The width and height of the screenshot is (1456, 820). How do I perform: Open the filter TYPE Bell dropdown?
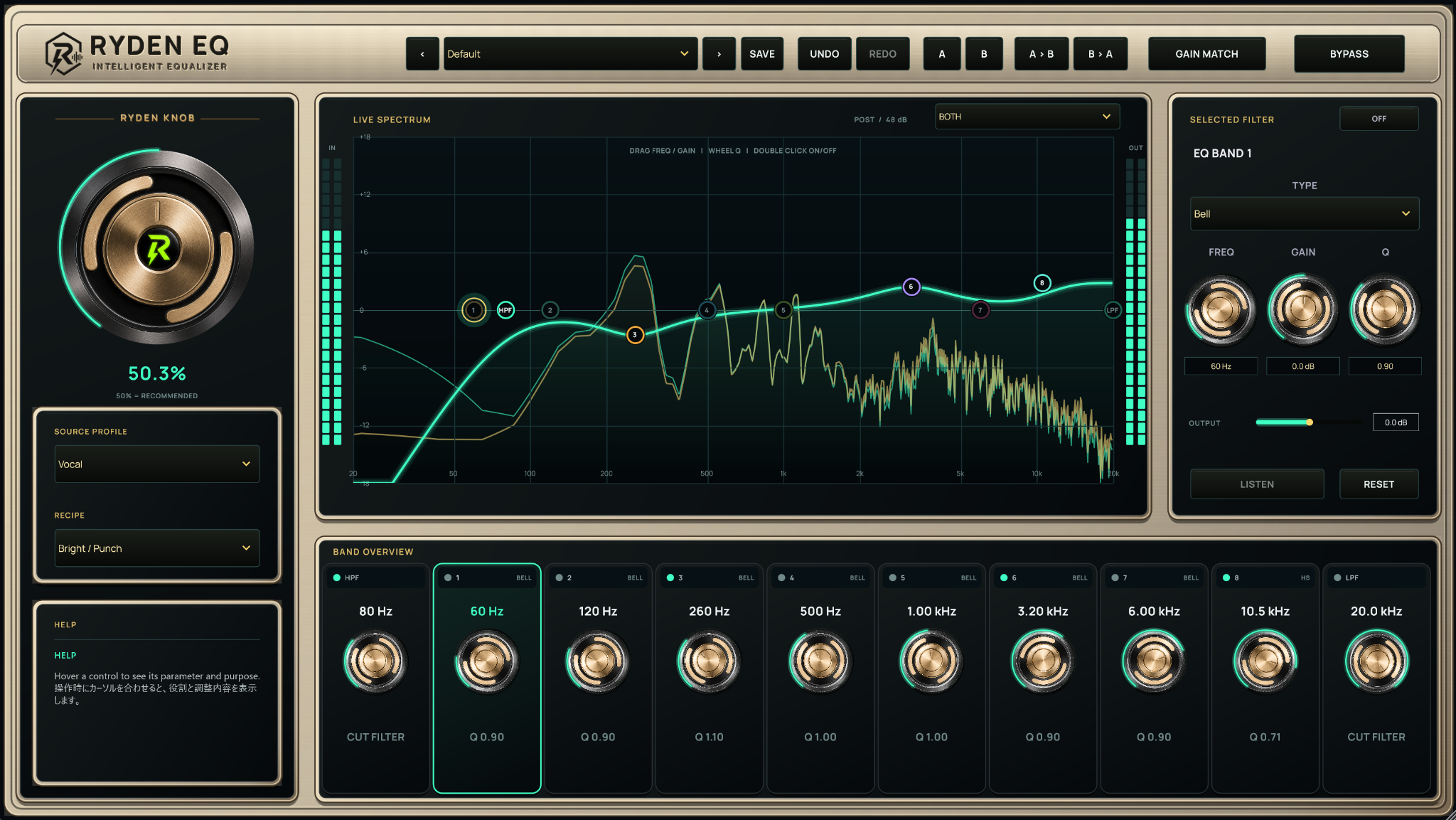[1305, 214]
